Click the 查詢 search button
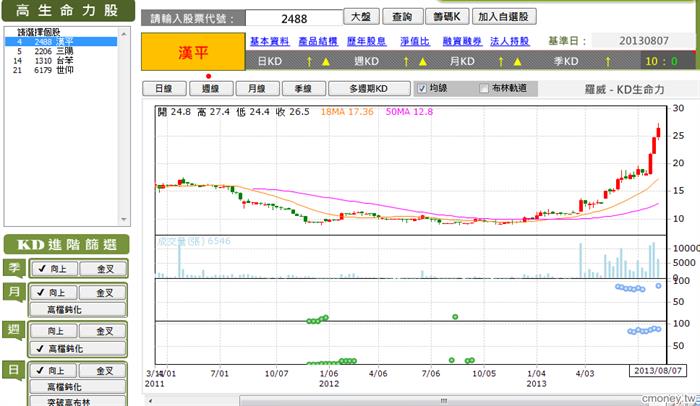The height and width of the screenshot is (406, 700). [x=402, y=17]
